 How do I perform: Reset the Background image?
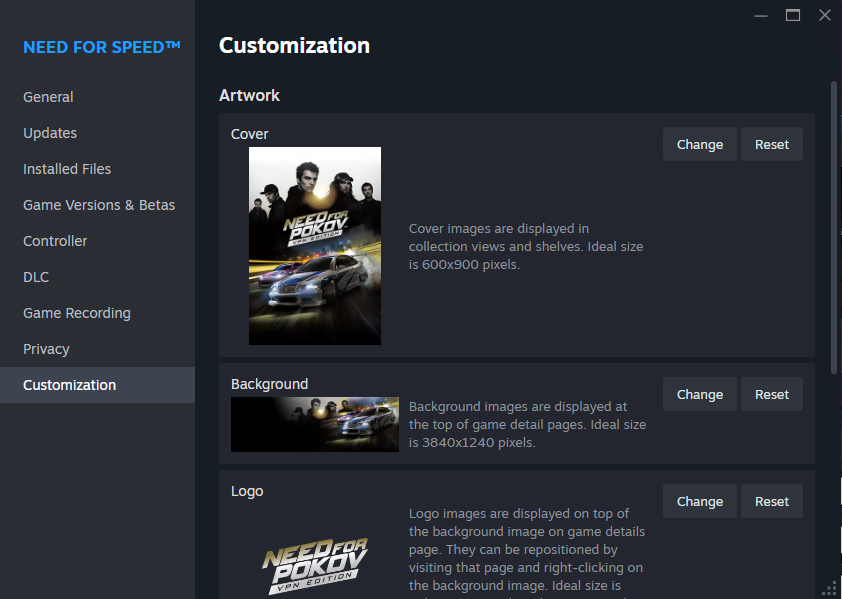772,394
